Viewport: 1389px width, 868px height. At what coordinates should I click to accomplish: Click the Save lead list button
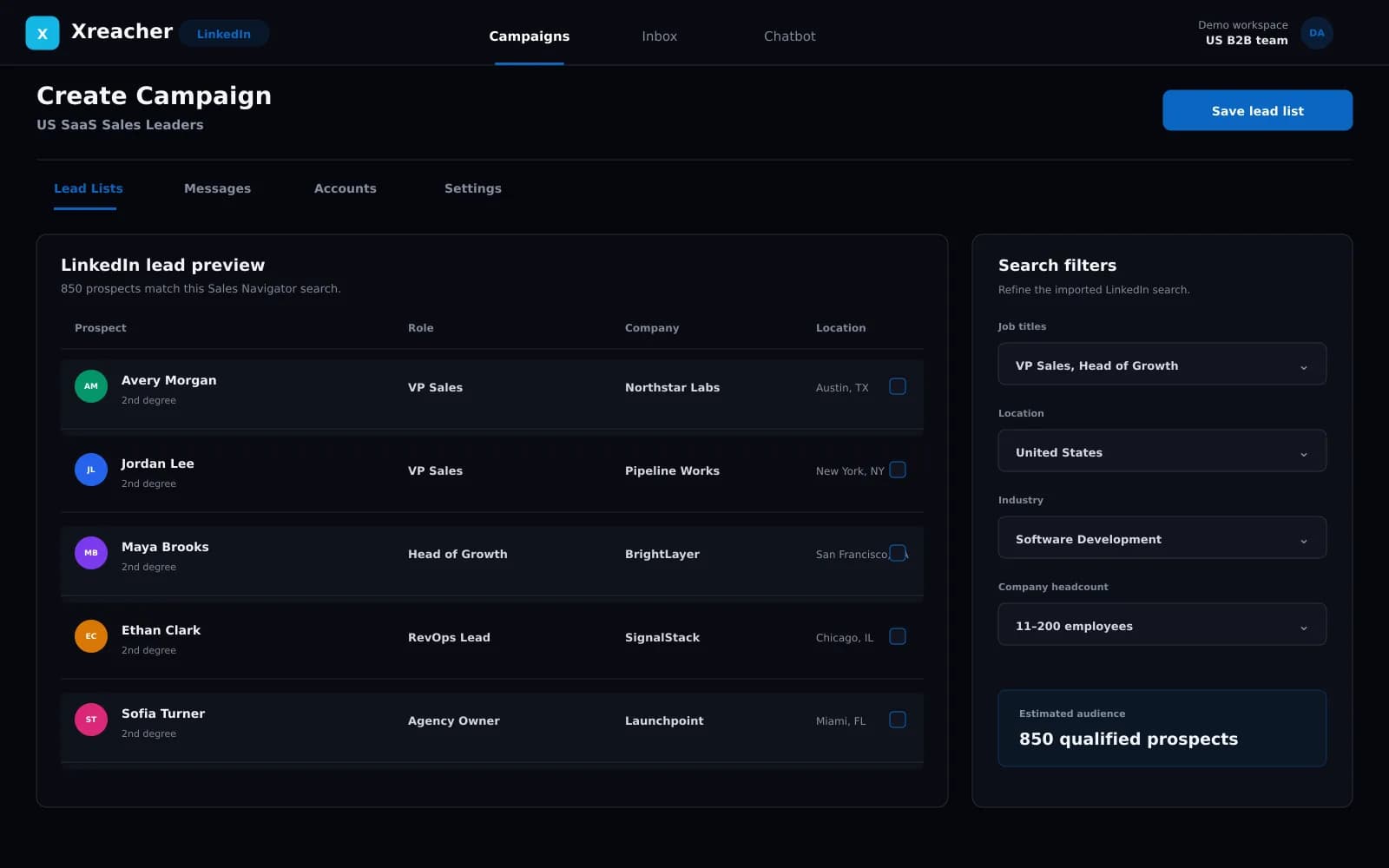coord(1257,110)
